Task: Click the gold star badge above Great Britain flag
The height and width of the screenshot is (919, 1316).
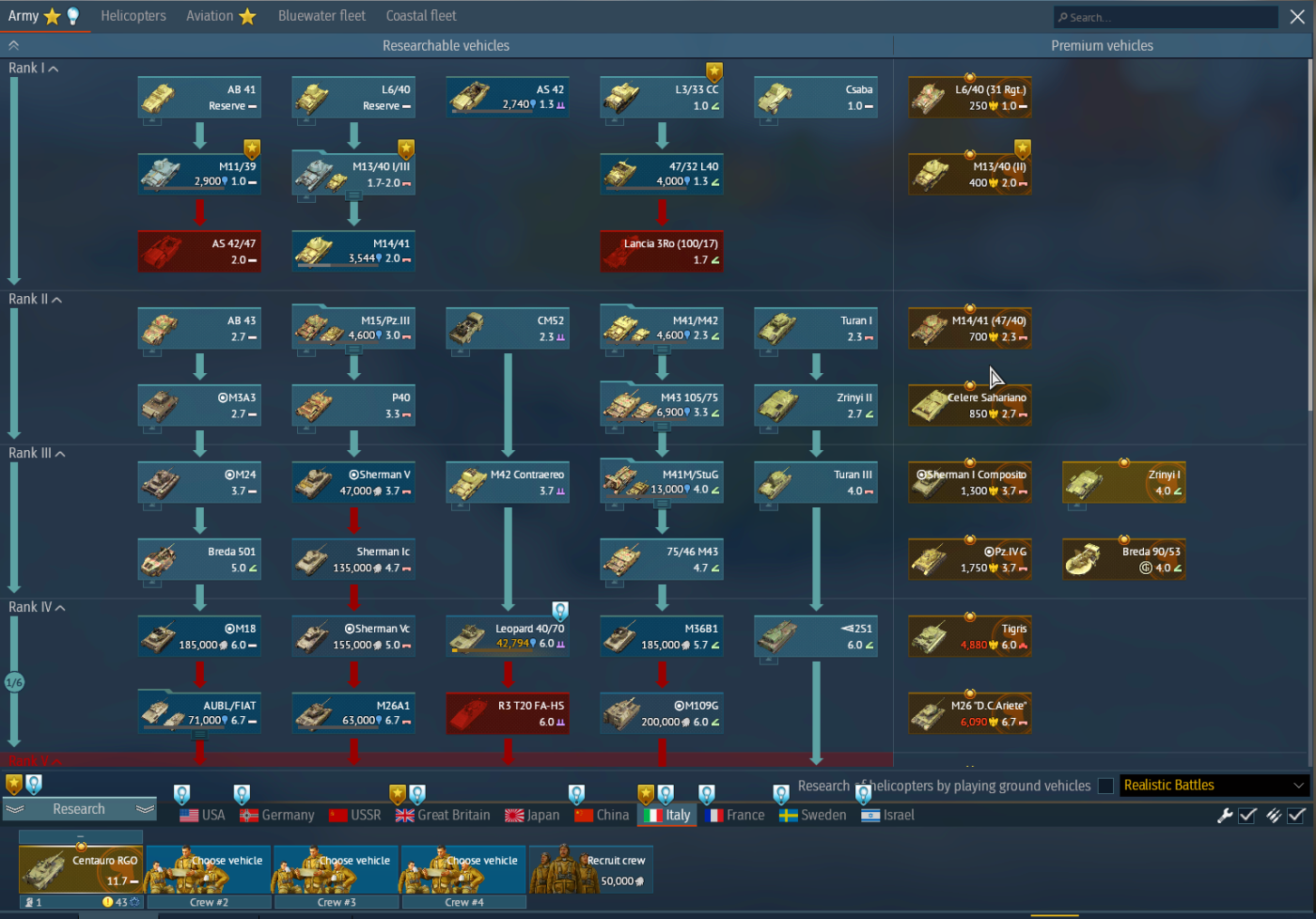Action: (x=398, y=795)
